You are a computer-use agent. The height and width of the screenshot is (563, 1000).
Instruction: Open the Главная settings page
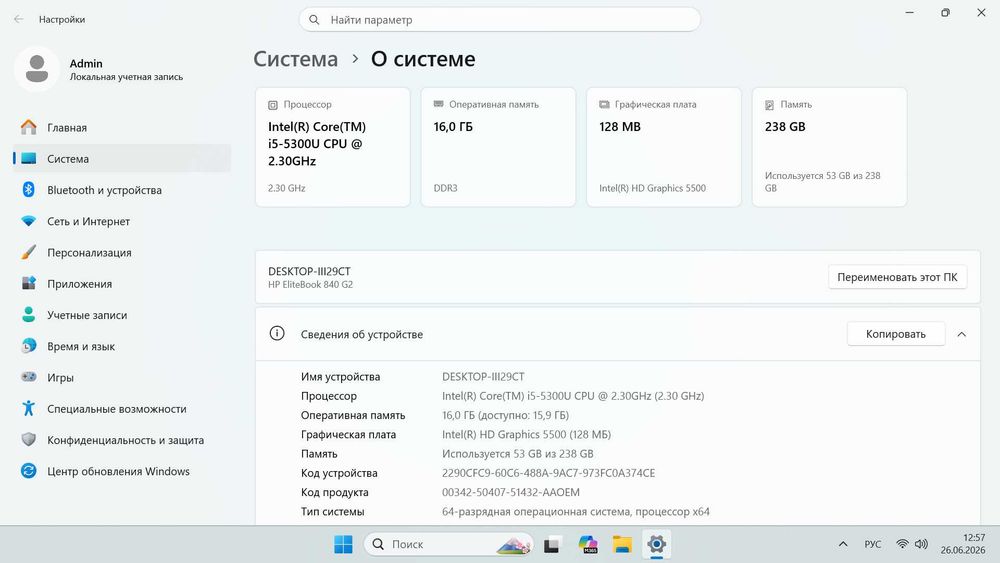click(x=122, y=127)
